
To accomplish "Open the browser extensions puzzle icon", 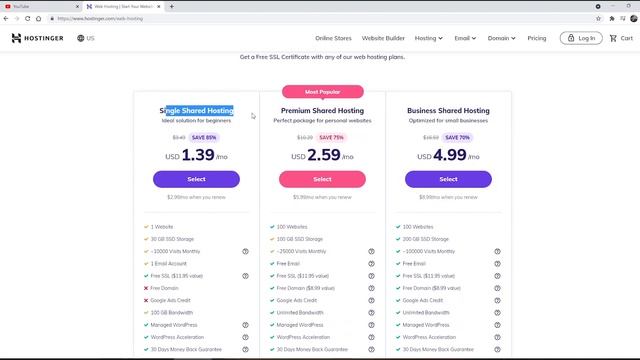I will [x=612, y=18].
